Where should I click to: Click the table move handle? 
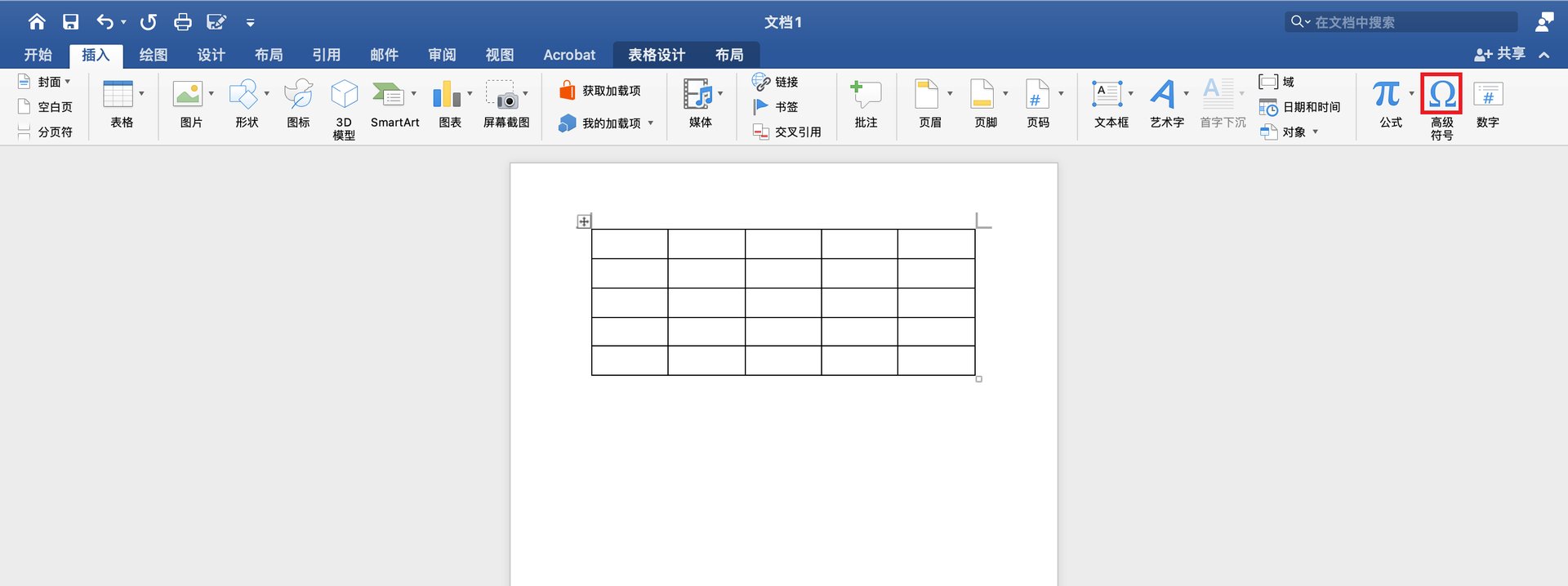(x=584, y=221)
